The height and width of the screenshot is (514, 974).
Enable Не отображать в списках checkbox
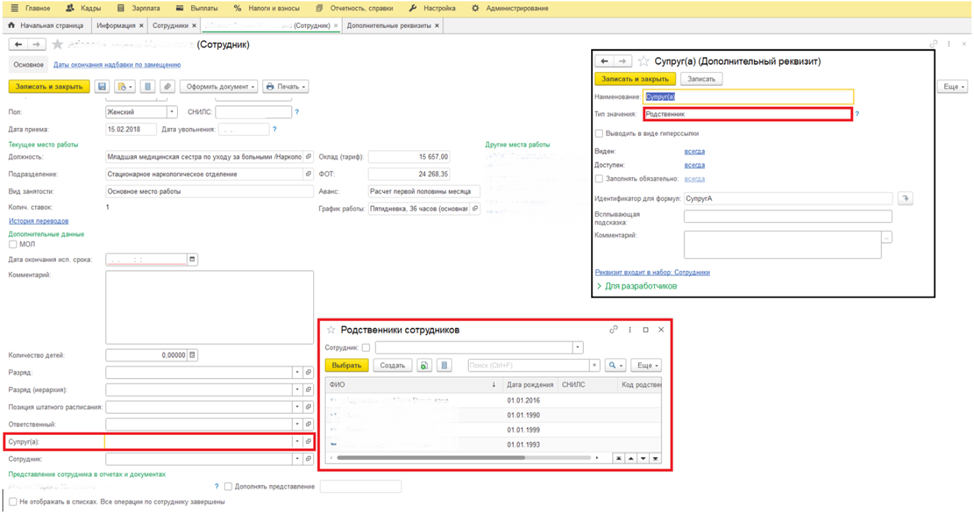tap(12, 502)
